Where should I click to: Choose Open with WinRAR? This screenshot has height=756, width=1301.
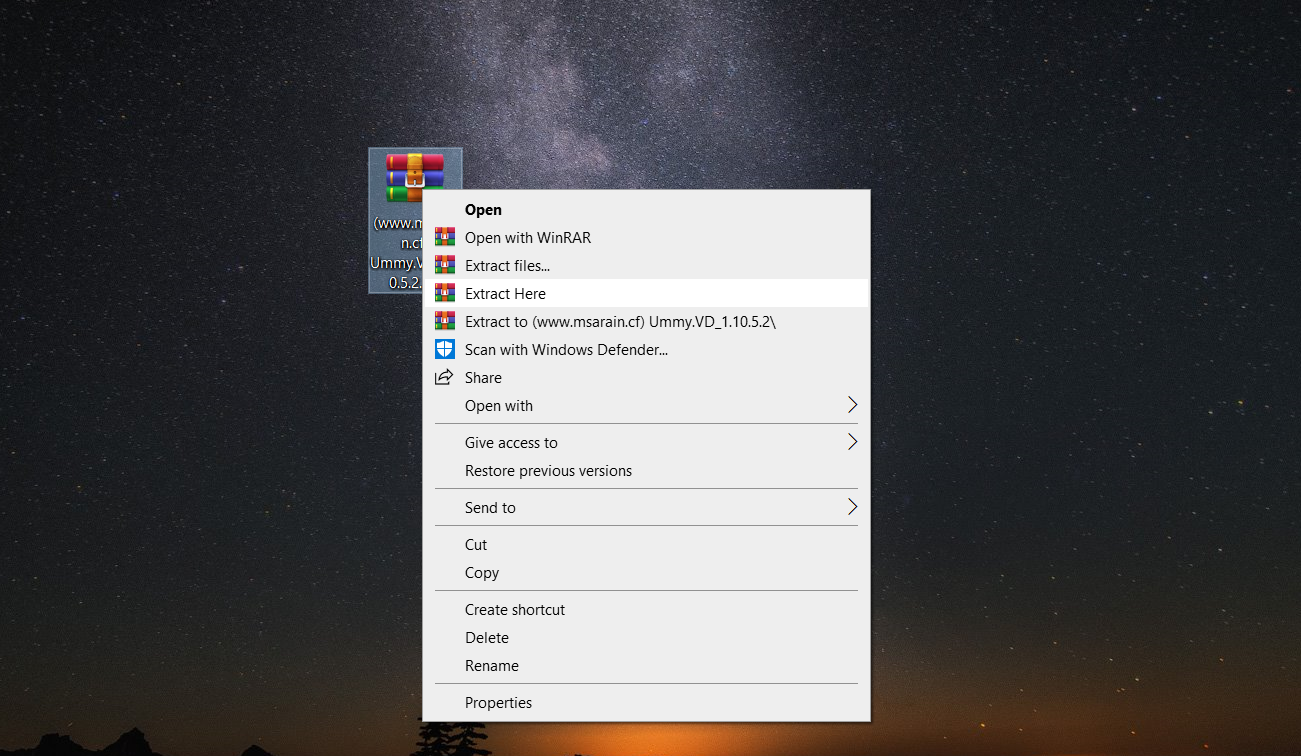pos(647,238)
